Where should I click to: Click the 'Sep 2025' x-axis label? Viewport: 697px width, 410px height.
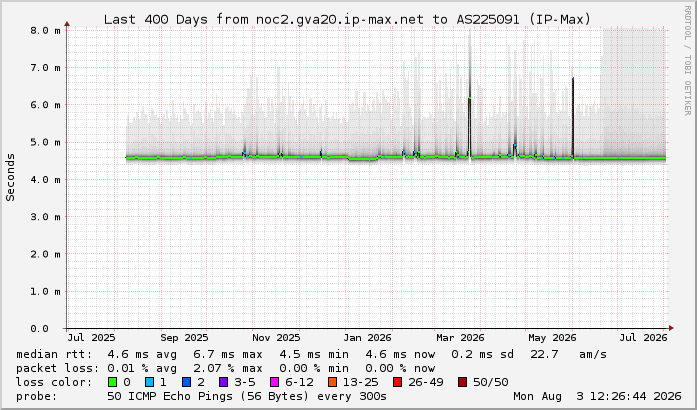tap(184, 338)
